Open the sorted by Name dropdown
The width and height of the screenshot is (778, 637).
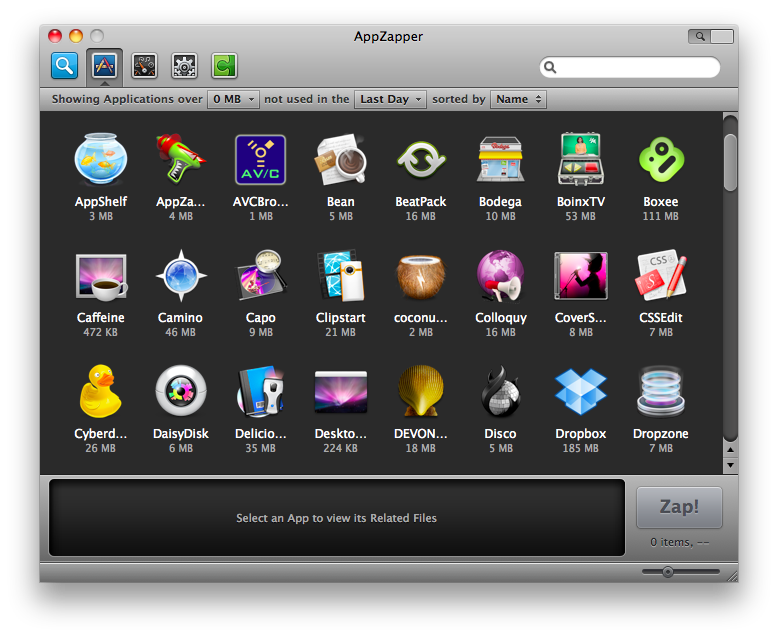coord(518,99)
